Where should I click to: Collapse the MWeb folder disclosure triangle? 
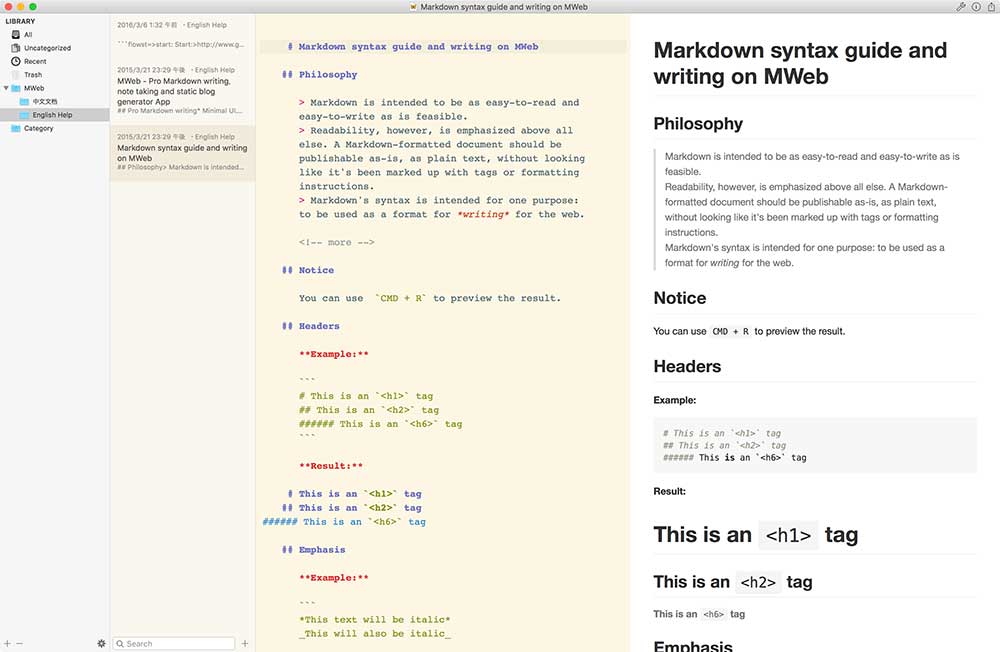[x=6, y=88]
